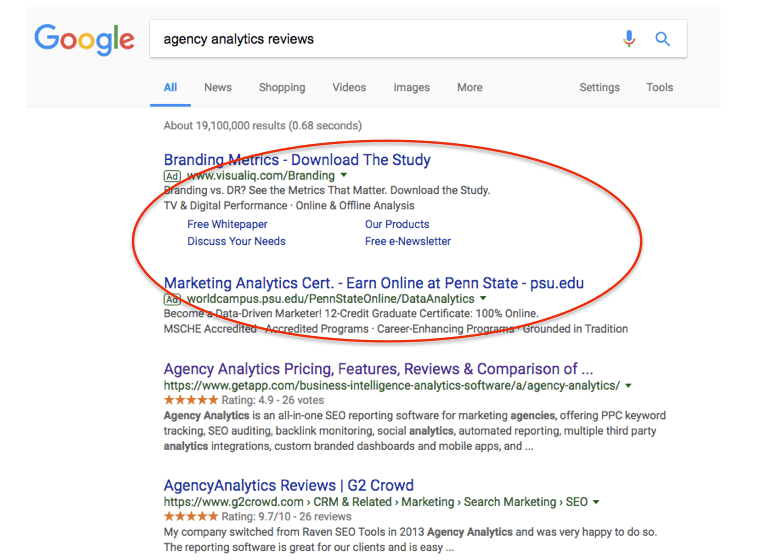Screen dimensions: 784x560
Task: Click the Ad badge beside www.visualiq.com/Branding
Action: [x=172, y=176]
